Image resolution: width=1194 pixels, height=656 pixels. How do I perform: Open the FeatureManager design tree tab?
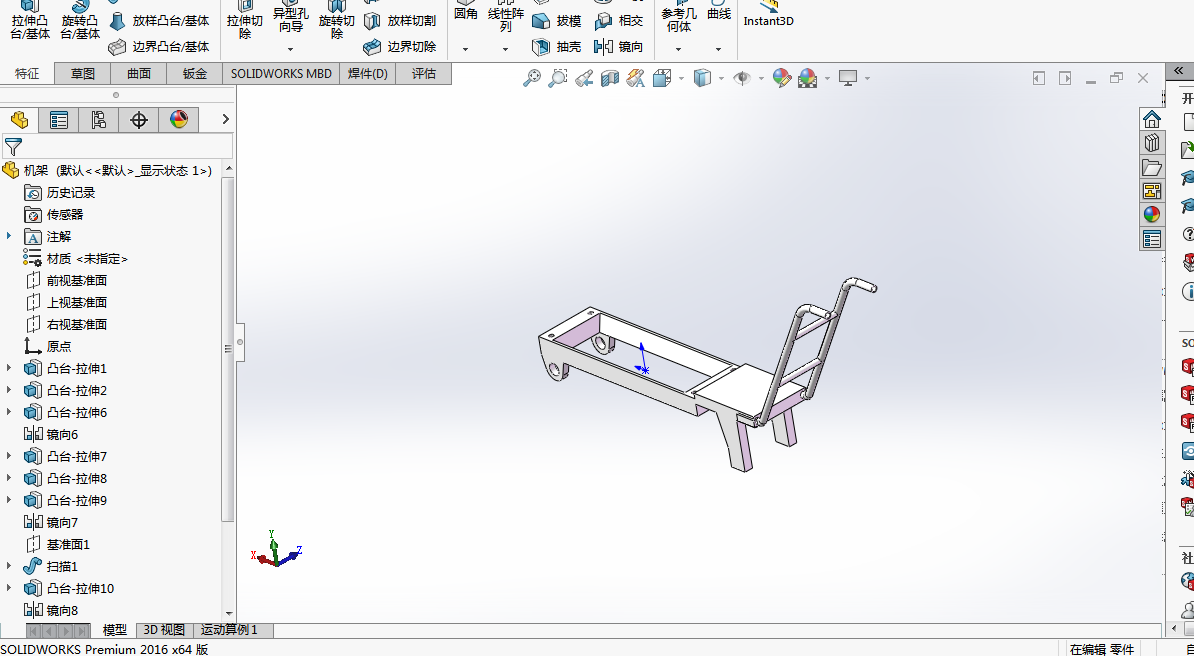19,120
